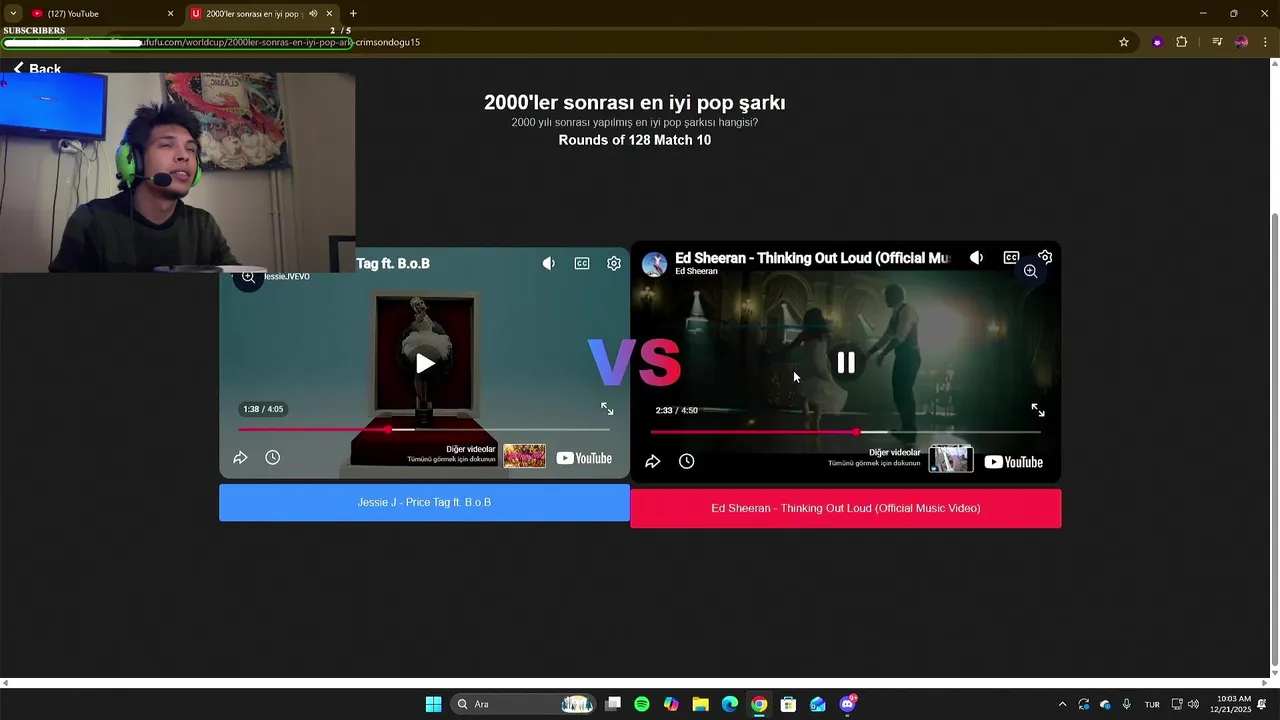Vote for Jessie J - Price Tag ft. B.o.B
1280x720 pixels.
[x=424, y=503]
